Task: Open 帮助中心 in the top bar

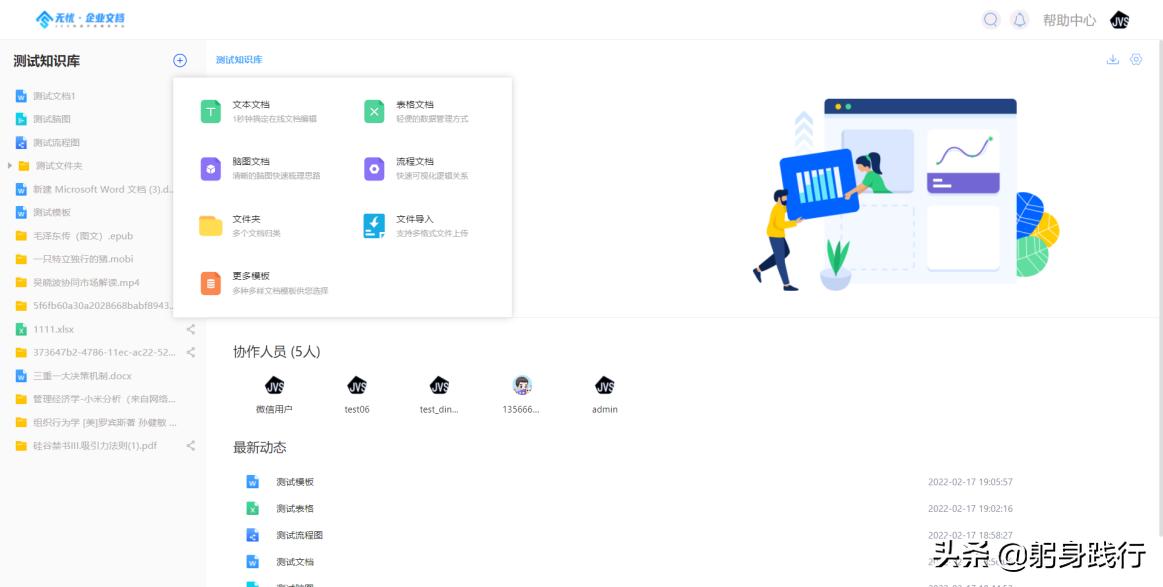Action: coord(1070,19)
